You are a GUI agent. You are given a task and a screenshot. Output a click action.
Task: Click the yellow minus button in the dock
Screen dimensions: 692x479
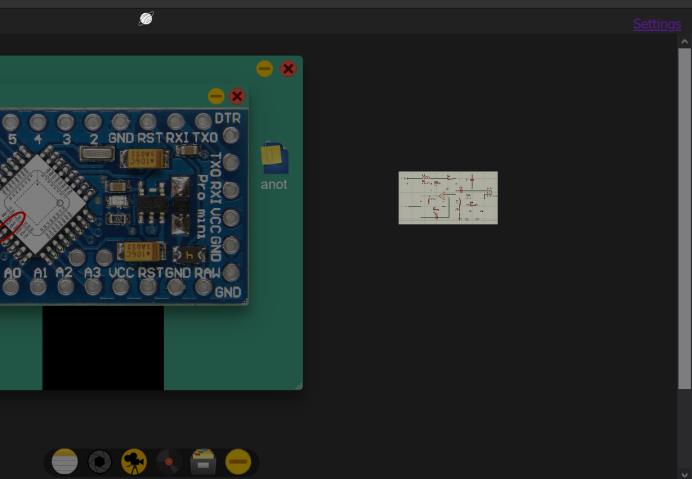click(238, 462)
